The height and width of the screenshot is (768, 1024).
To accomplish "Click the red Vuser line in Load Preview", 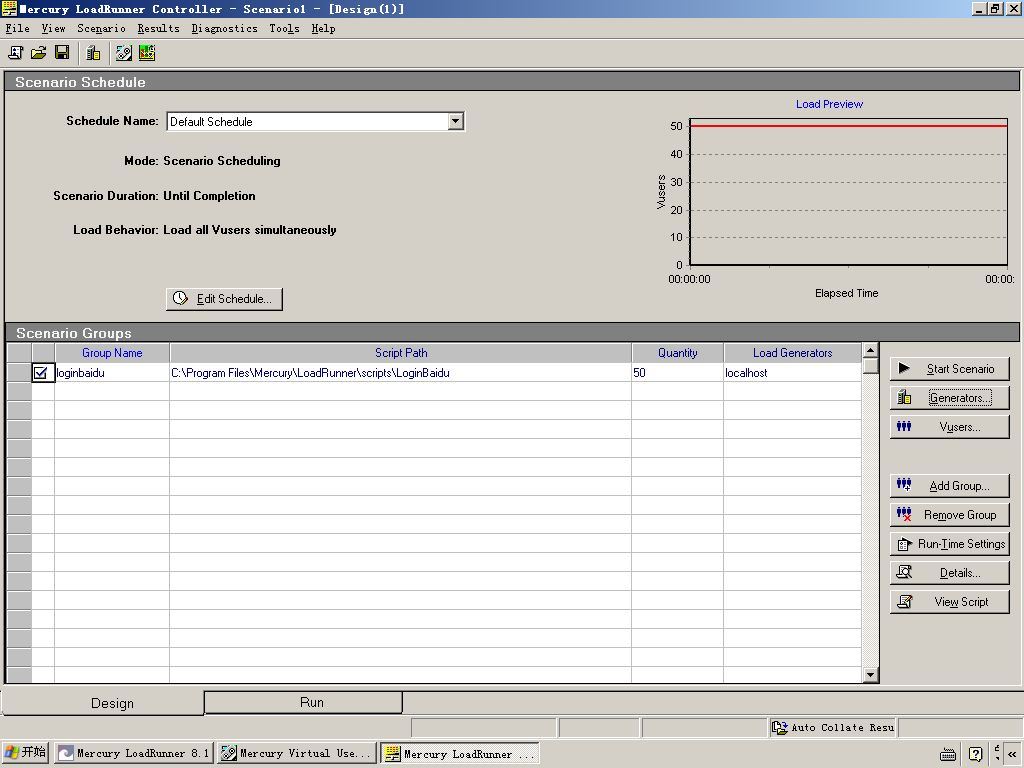I will (848, 125).
